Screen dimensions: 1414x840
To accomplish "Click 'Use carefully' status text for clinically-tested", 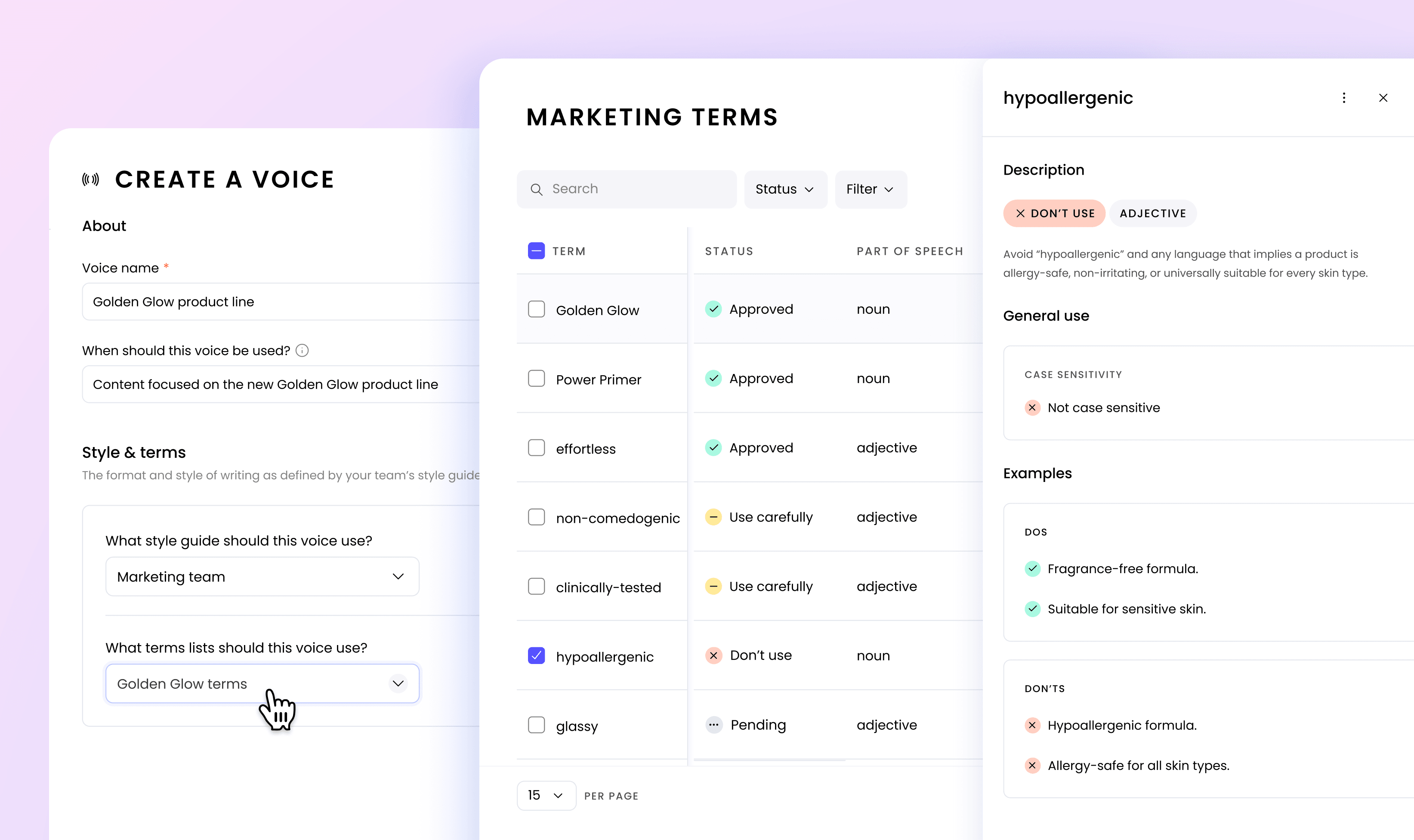I will 771,587.
